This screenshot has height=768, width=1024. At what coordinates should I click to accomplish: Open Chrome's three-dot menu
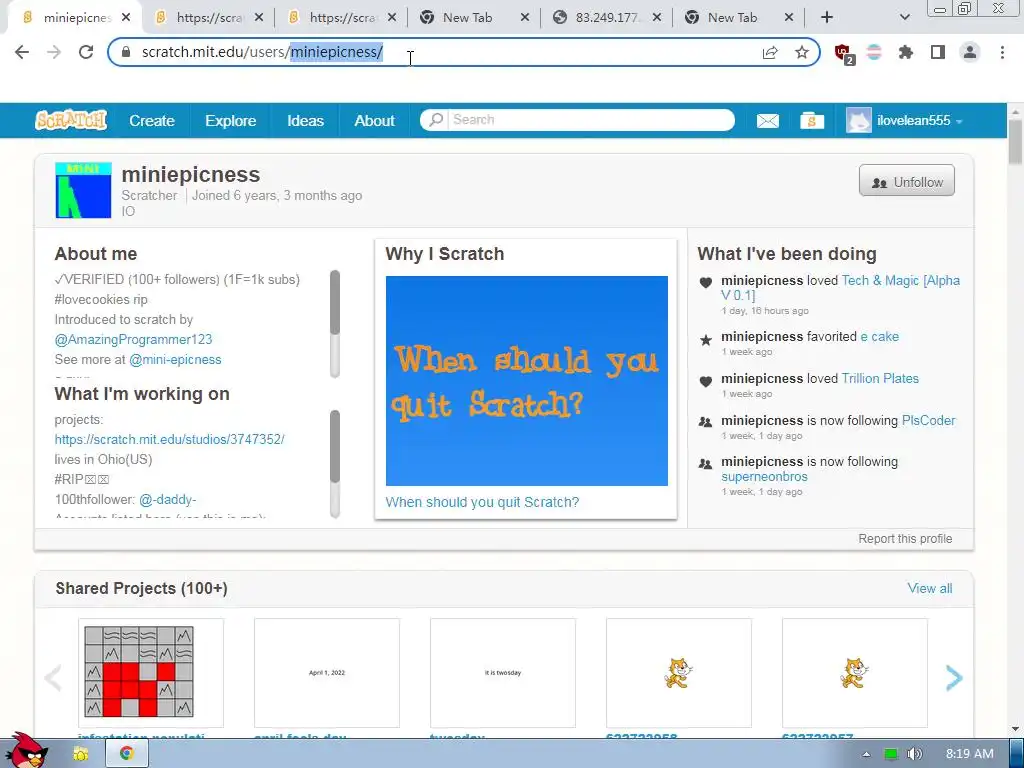coord(1002,52)
